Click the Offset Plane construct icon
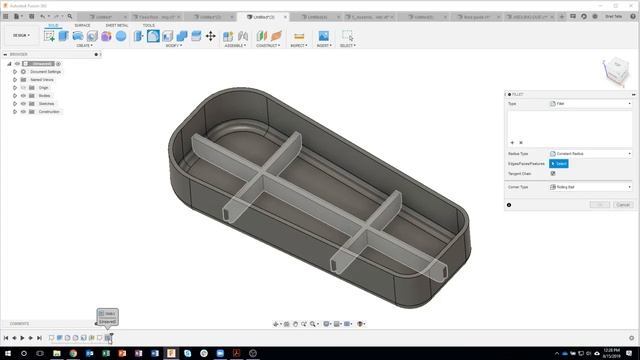640x360 pixels. tap(261, 36)
